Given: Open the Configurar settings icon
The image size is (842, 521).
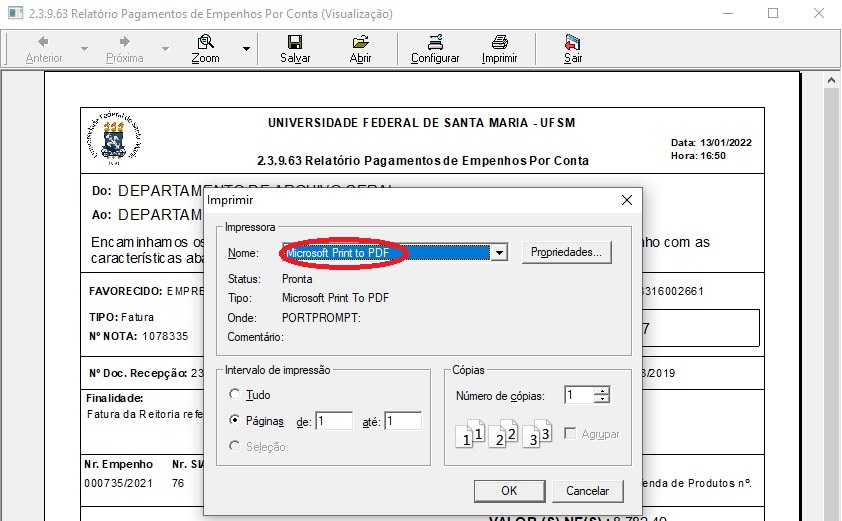Looking at the screenshot, I should click(x=435, y=43).
